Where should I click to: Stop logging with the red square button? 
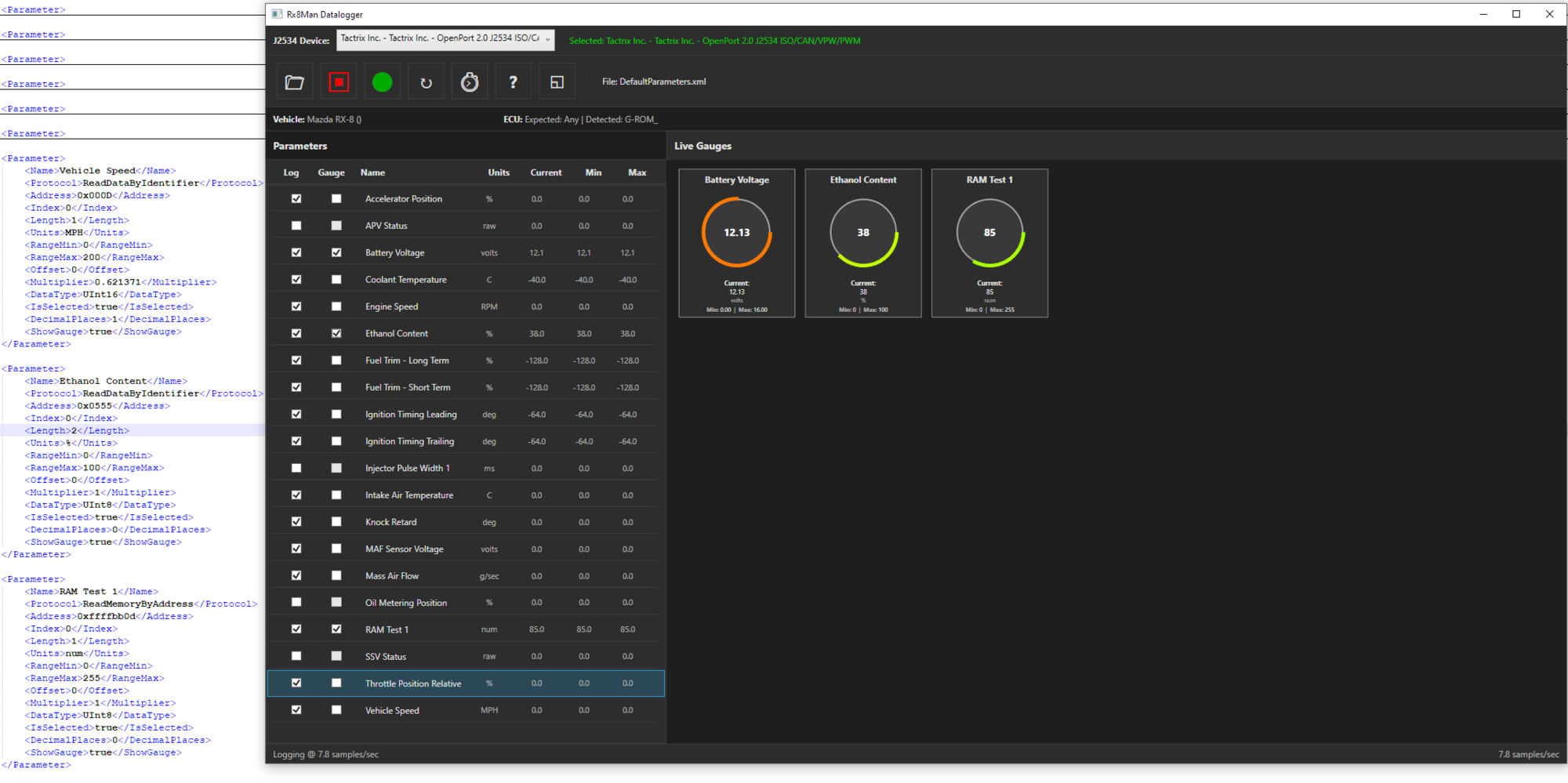tap(339, 82)
